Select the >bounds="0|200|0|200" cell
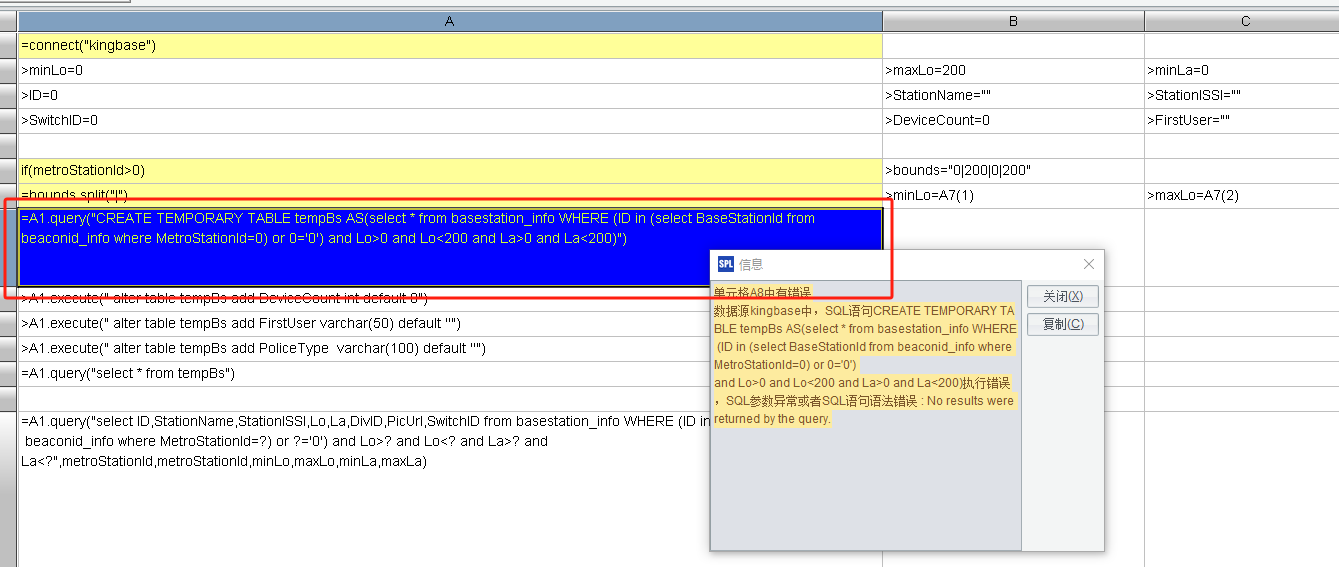The width and height of the screenshot is (1339, 567). (1013, 171)
